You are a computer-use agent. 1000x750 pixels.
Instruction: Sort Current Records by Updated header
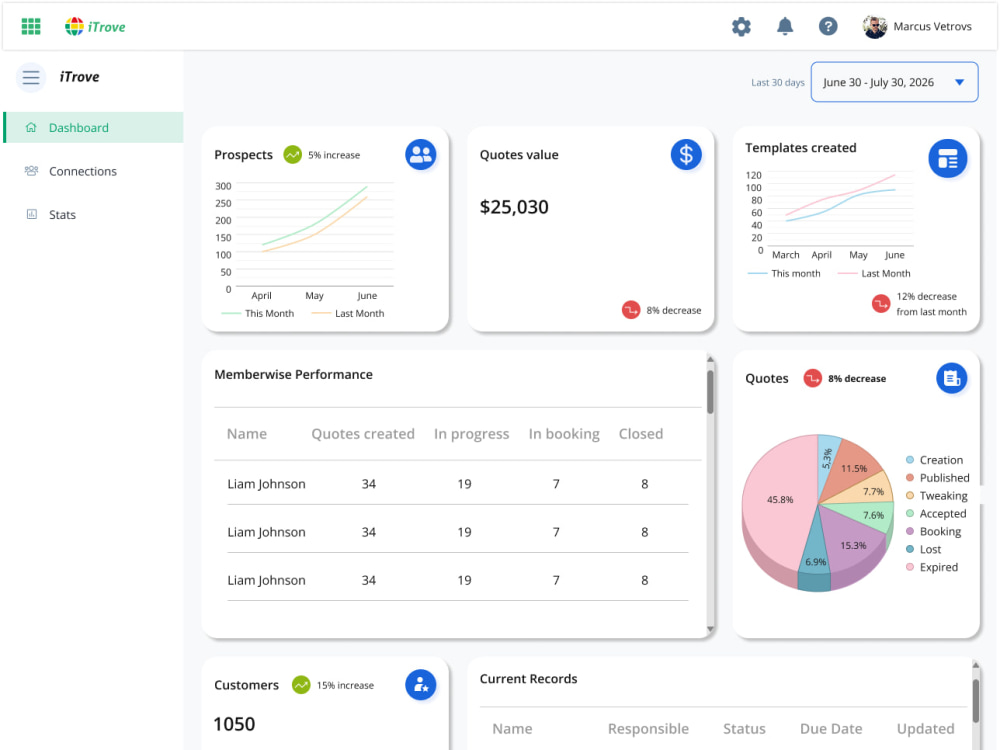[x=925, y=728]
